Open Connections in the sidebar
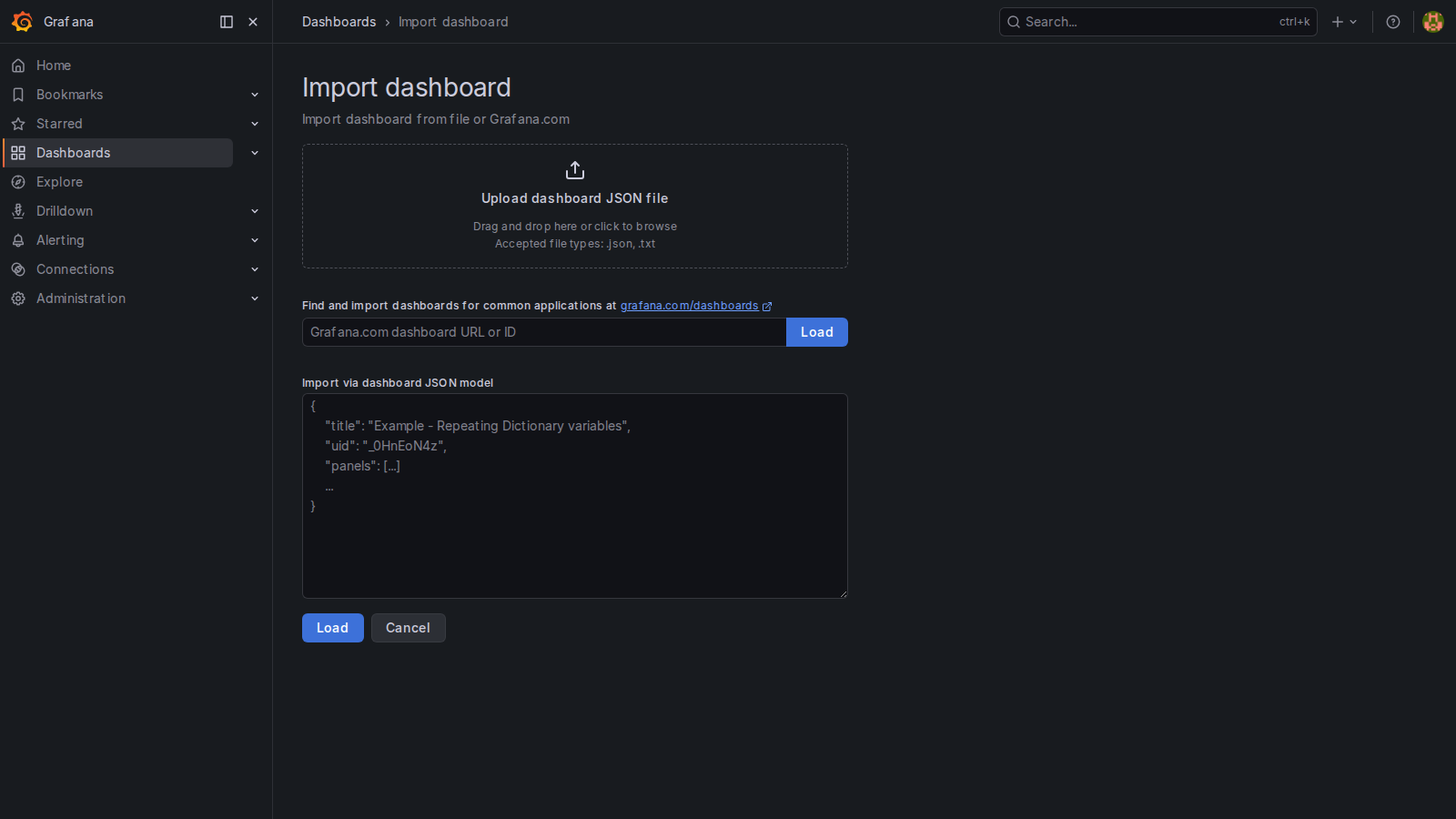Screen dimensions: 1456x819 tap(75, 269)
